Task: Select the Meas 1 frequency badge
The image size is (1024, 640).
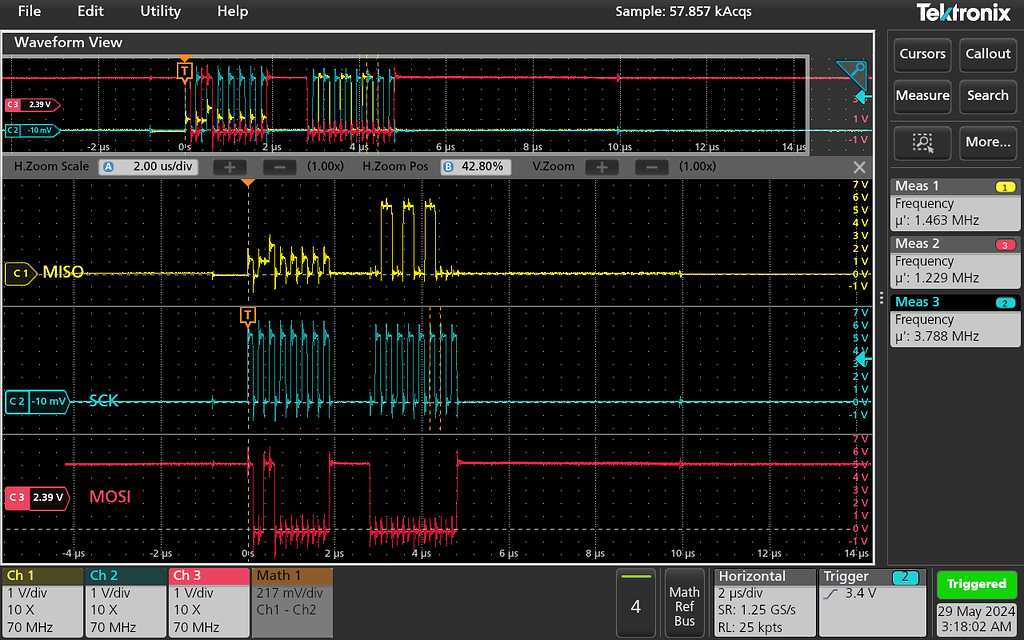Action: pyautogui.click(x=955, y=204)
